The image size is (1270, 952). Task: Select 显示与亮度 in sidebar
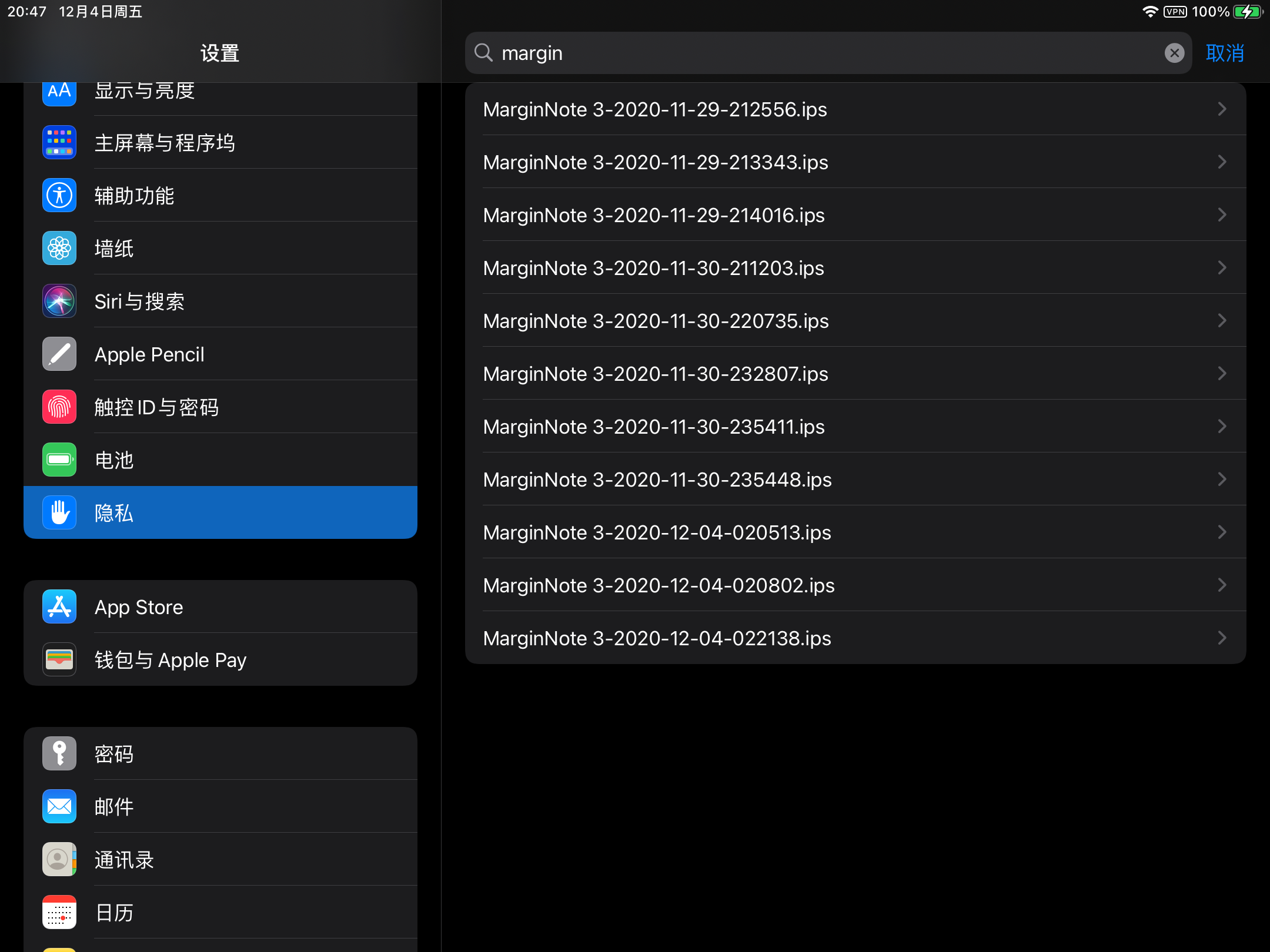[220, 99]
